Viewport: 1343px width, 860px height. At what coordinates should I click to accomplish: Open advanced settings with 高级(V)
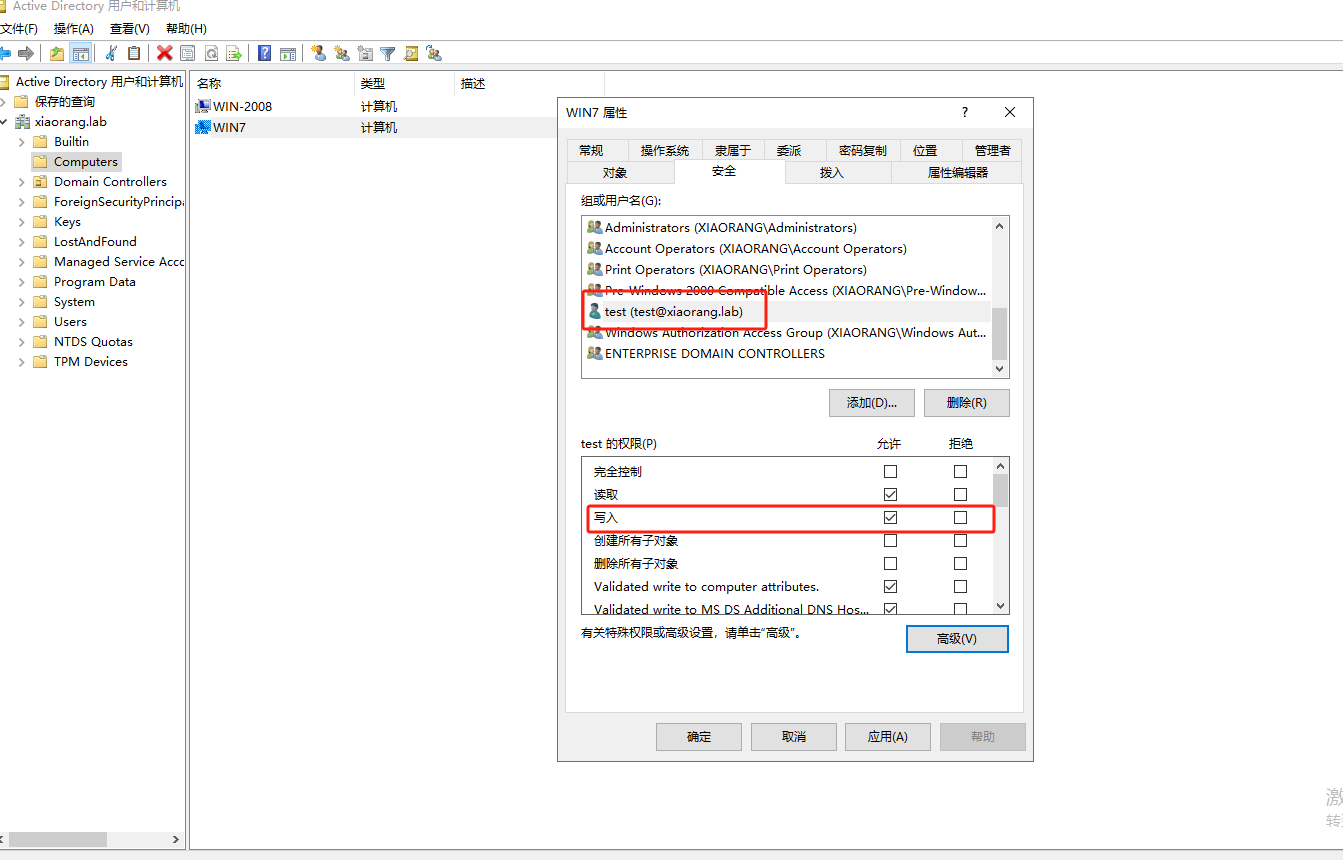[x=957, y=639]
